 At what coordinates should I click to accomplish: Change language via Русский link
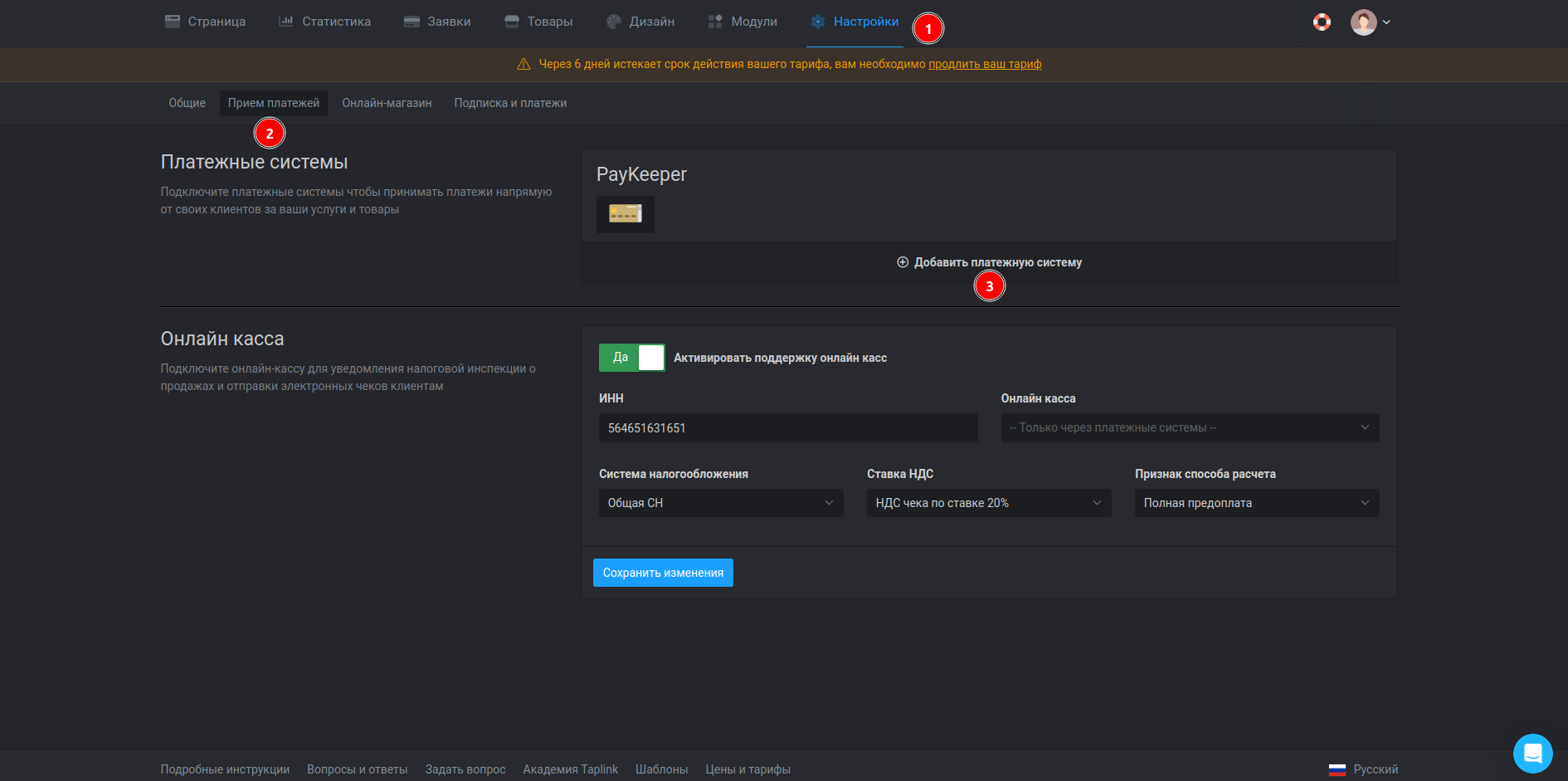tap(1376, 769)
